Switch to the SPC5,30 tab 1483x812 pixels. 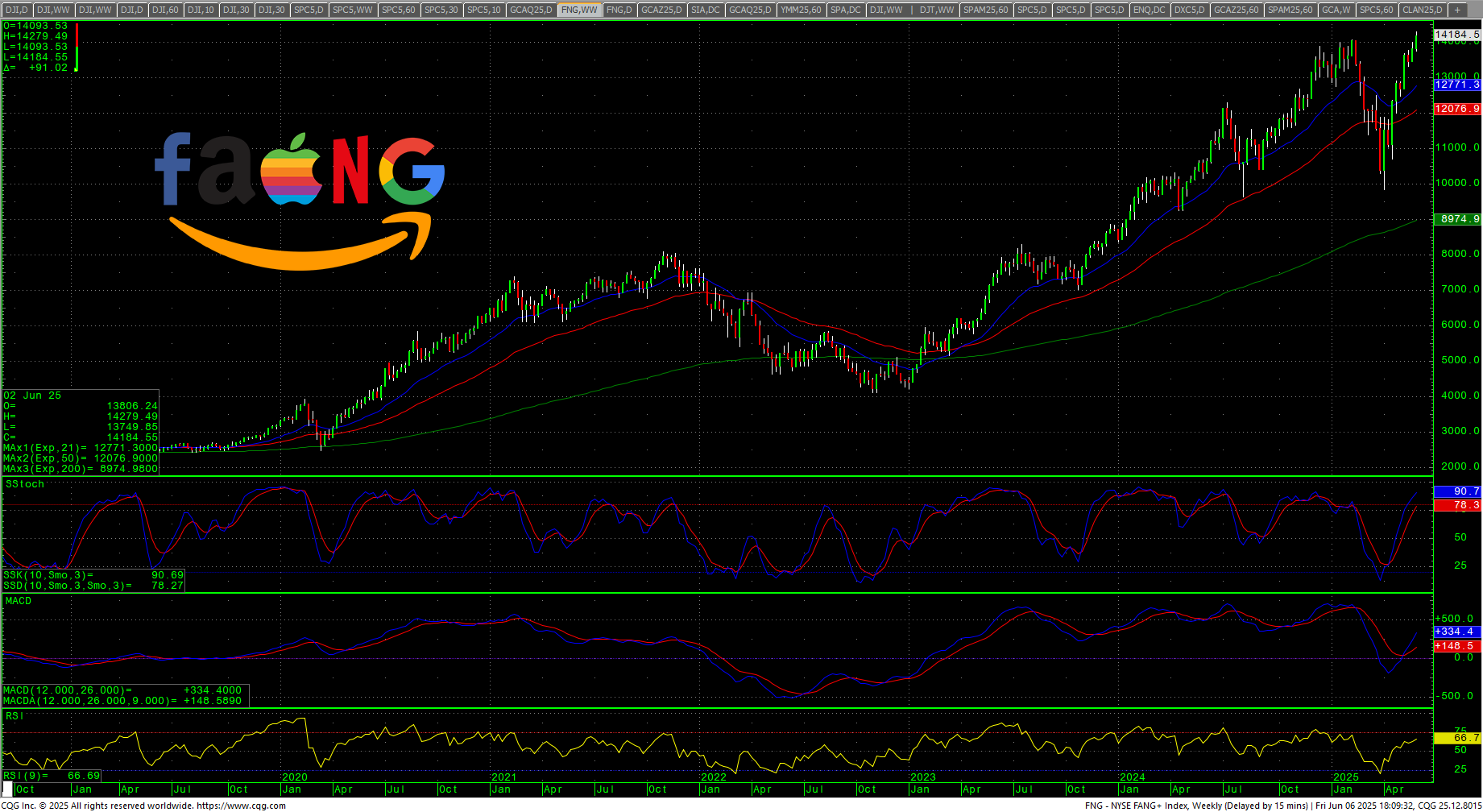coord(441,10)
